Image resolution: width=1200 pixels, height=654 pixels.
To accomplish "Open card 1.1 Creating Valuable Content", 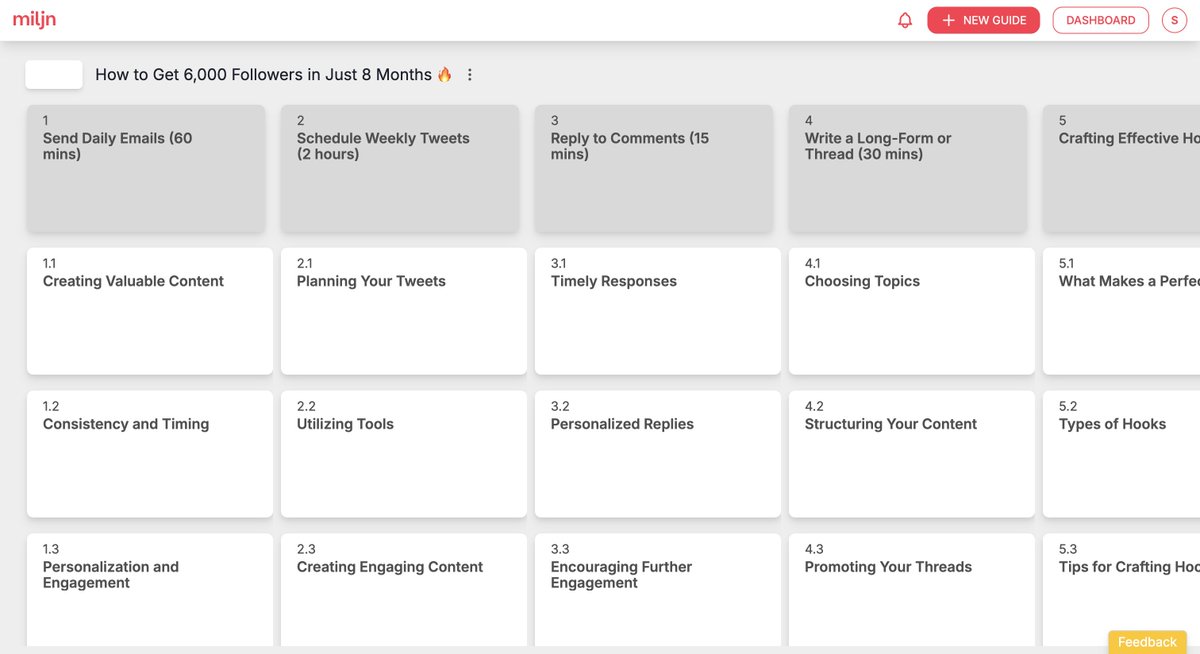I will pyautogui.click(x=150, y=311).
